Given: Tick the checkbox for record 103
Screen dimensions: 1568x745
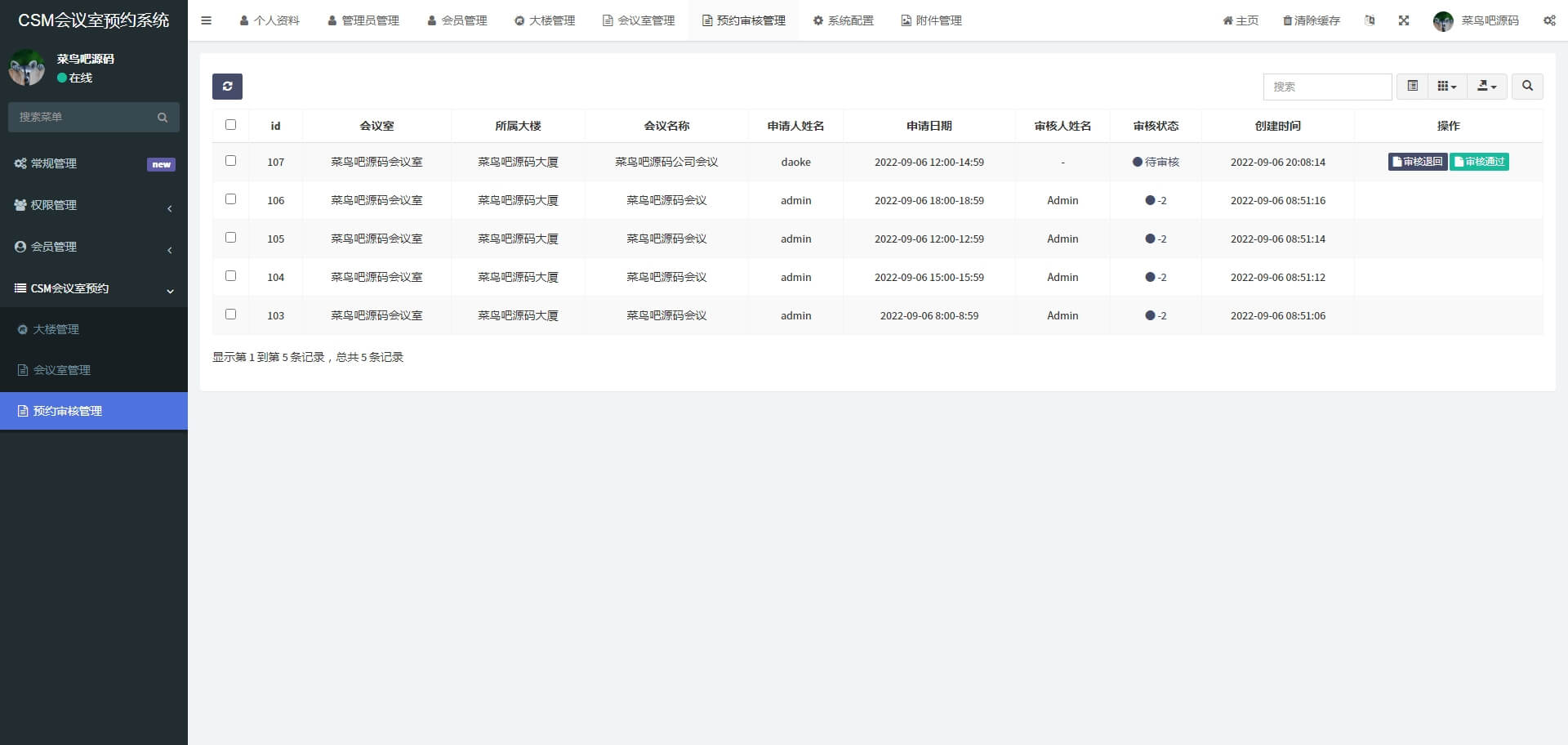Looking at the screenshot, I should pos(231,315).
